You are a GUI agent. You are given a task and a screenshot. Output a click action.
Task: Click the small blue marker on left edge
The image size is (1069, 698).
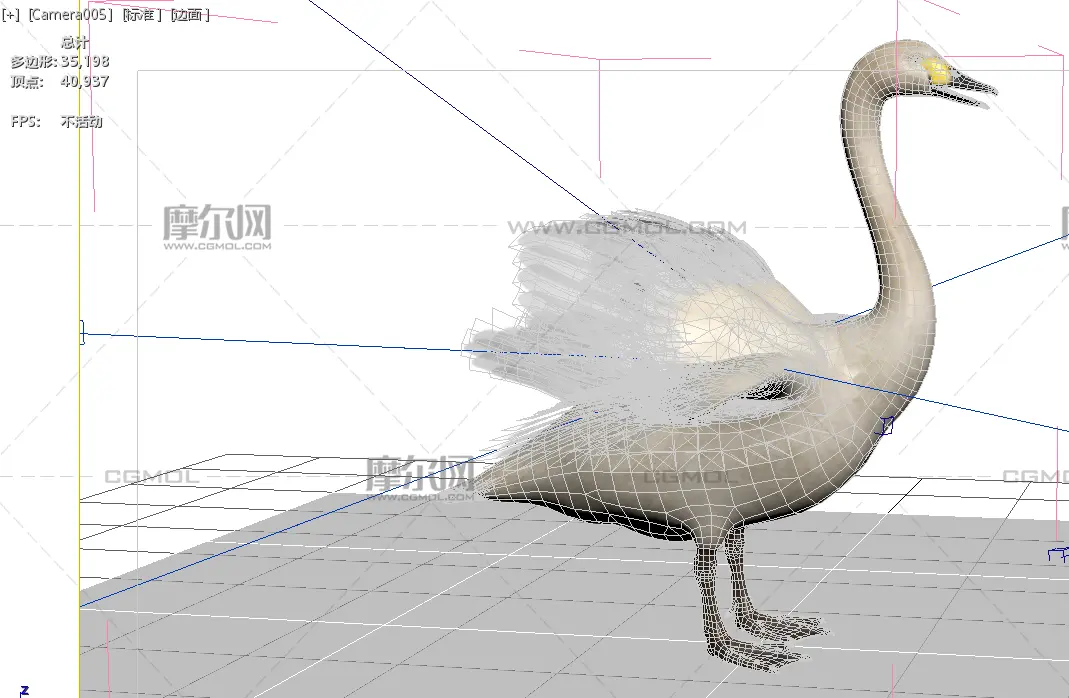click(82, 334)
